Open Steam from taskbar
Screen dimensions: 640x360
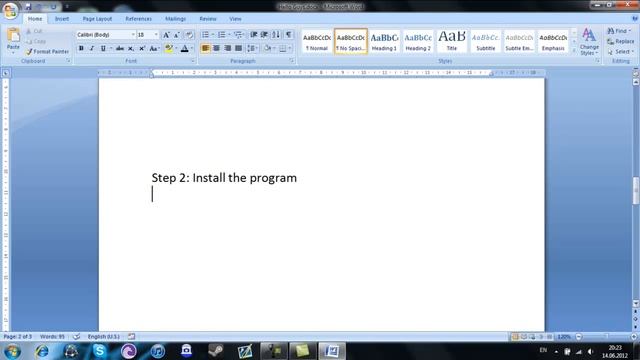216,351
